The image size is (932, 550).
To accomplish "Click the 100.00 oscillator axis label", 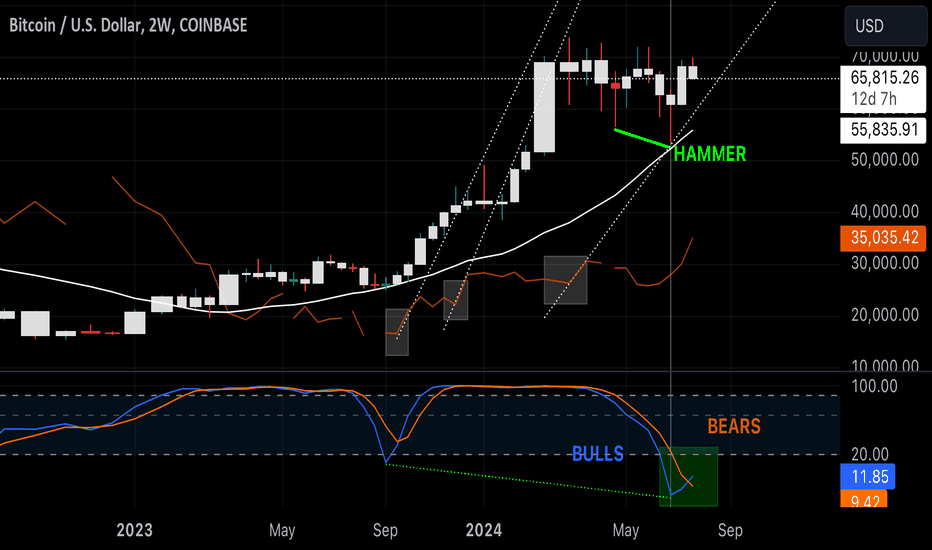I will click(874, 386).
